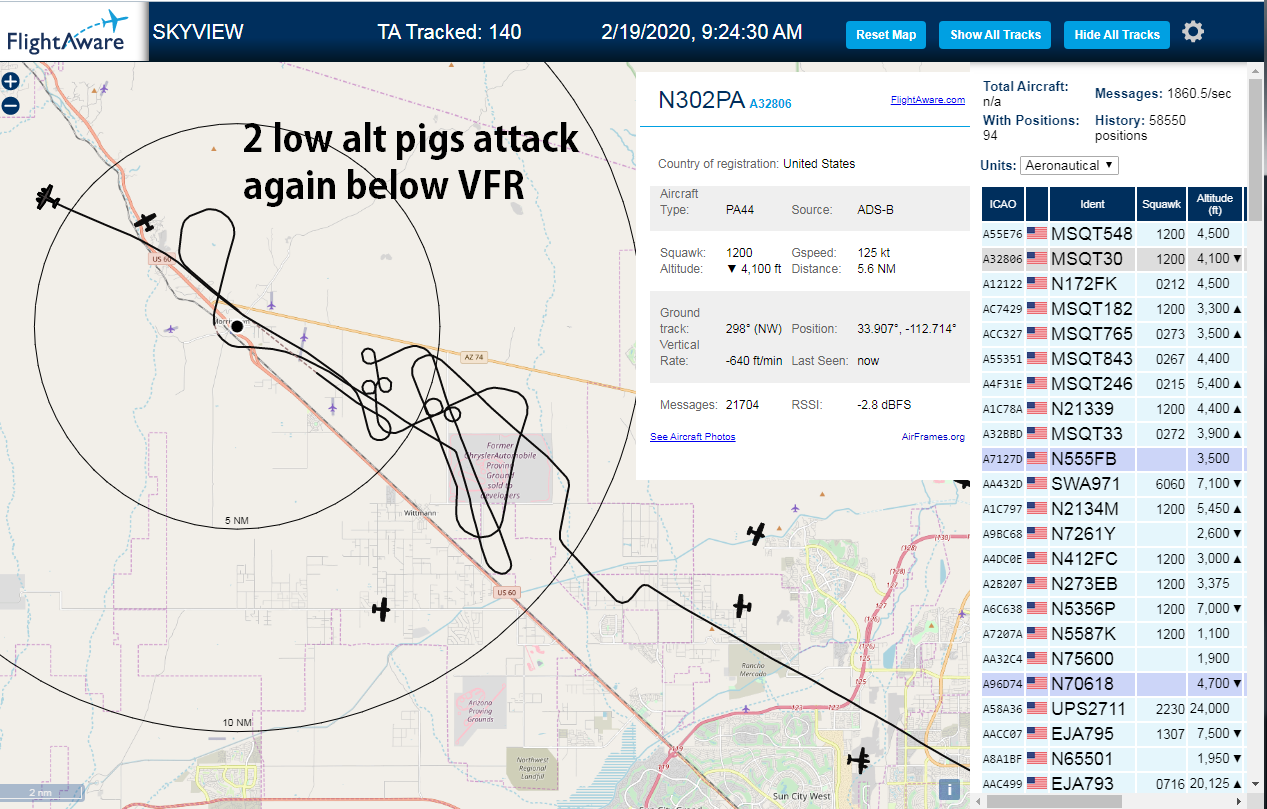
Task: Open the FlightAware.com link
Action: [x=927, y=100]
